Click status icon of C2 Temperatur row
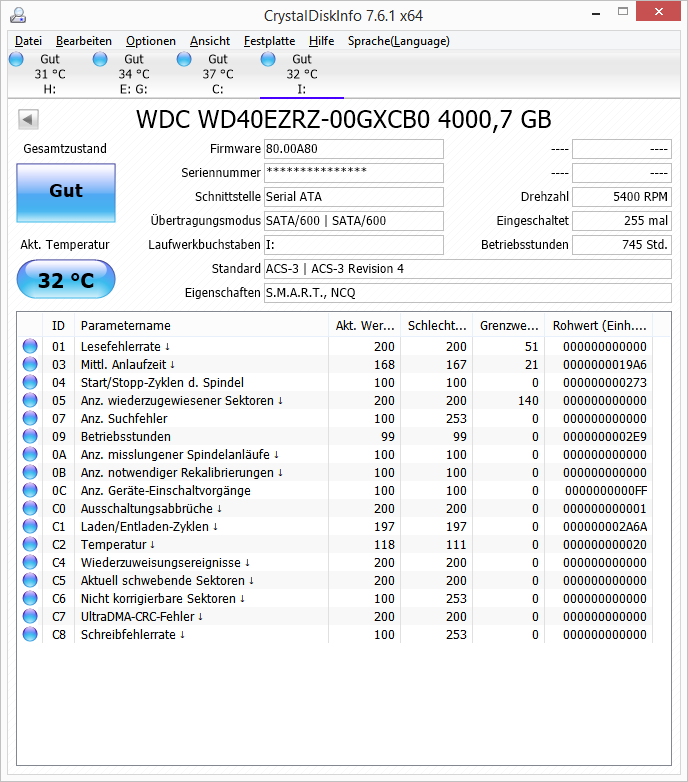The image size is (688, 782). pos(30,544)
